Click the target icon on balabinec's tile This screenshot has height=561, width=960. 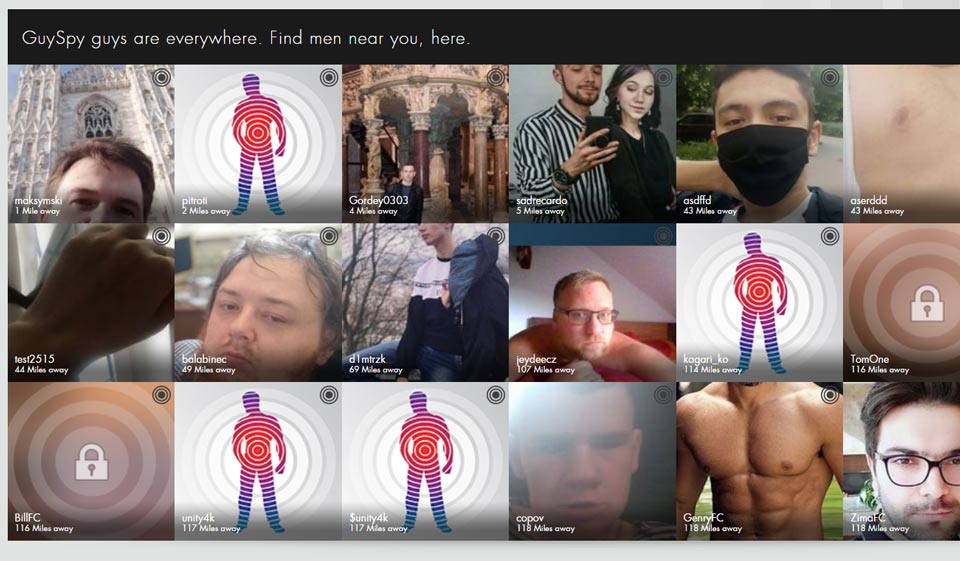tap(328, 236)
